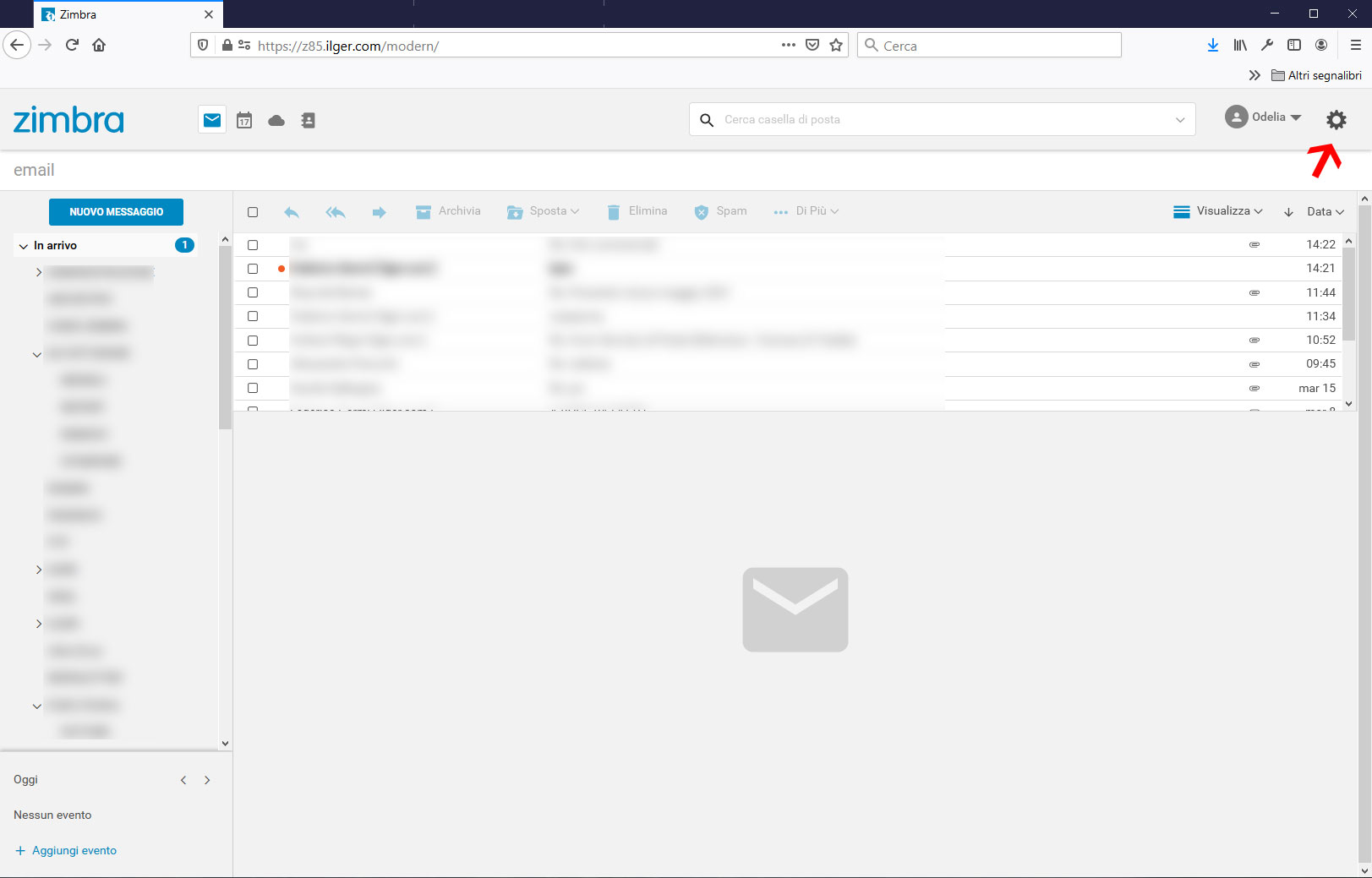Click the mailbox search input field
Screen dimensions: 1372x878
coord(943,120)
